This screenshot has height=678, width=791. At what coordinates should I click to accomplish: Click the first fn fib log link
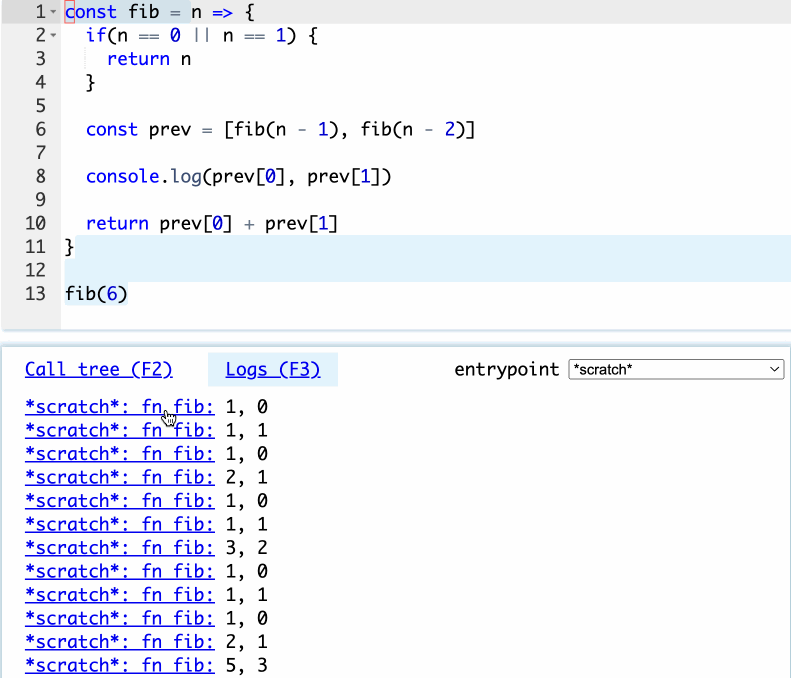pos(119,407)
